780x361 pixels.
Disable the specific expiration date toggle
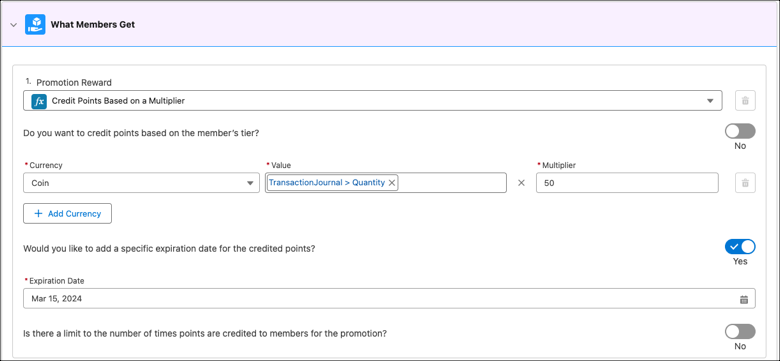pyautogui.click(x=740, y=247)
